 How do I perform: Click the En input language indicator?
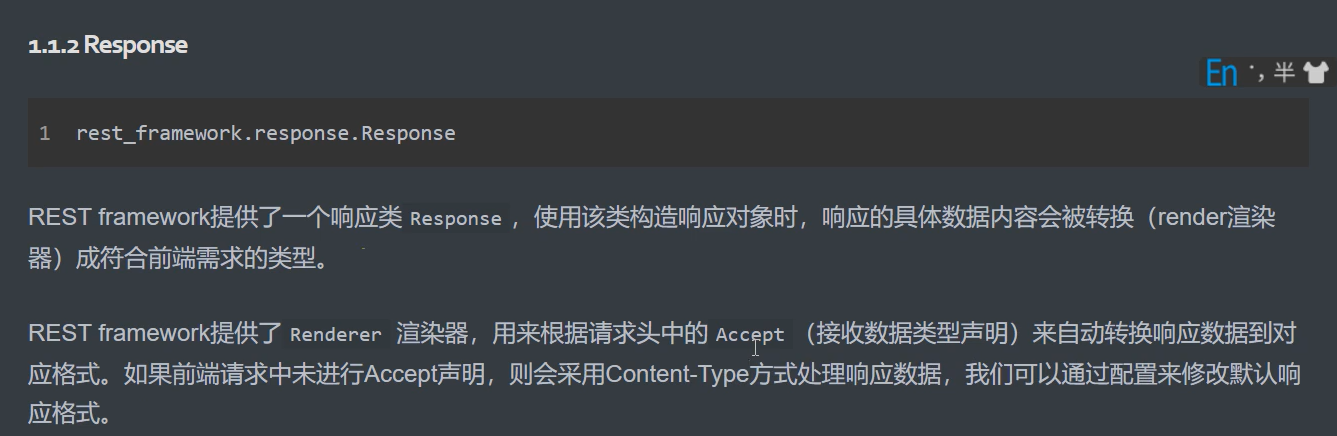[x=1221, y=73]
